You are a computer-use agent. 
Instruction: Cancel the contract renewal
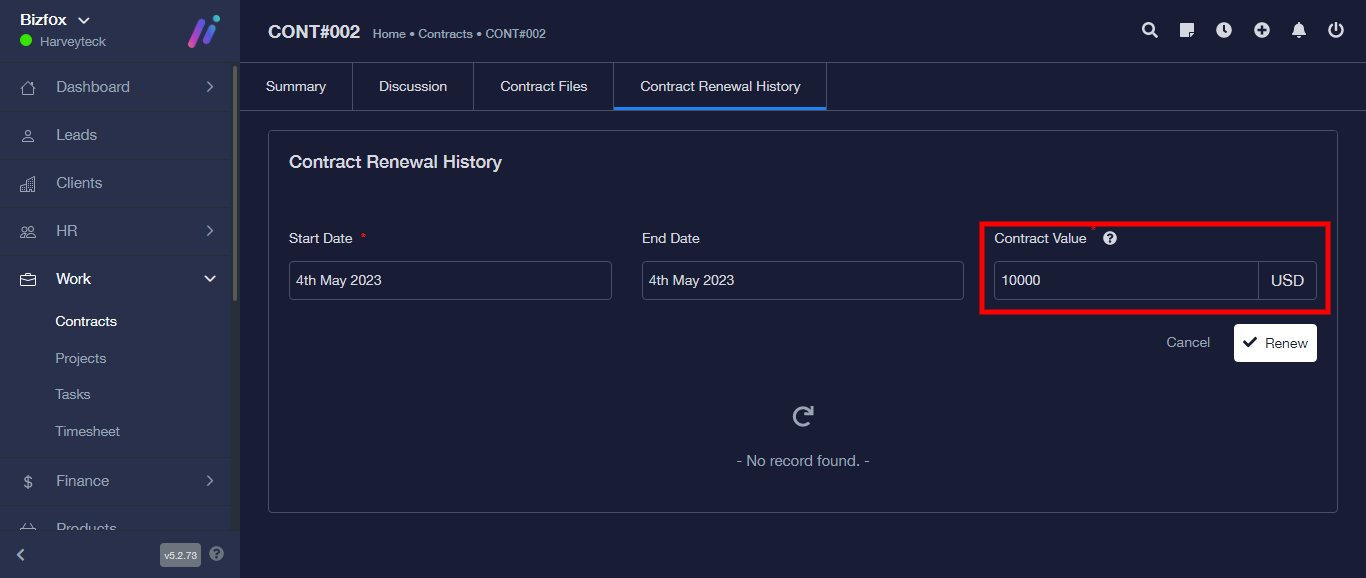(1188, 343)
